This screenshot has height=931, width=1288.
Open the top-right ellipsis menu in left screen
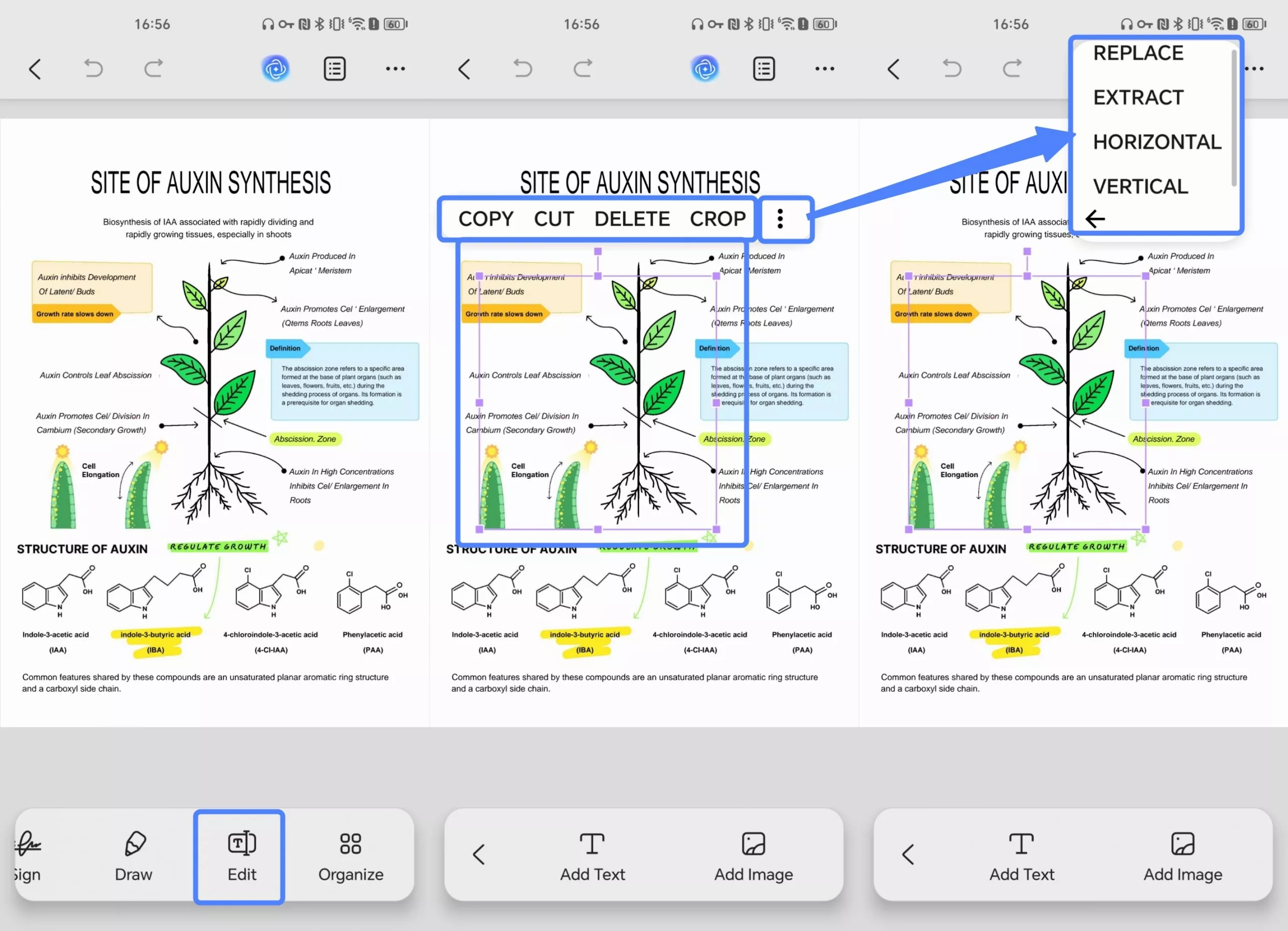pyautogui.click(x=395, y=69)
